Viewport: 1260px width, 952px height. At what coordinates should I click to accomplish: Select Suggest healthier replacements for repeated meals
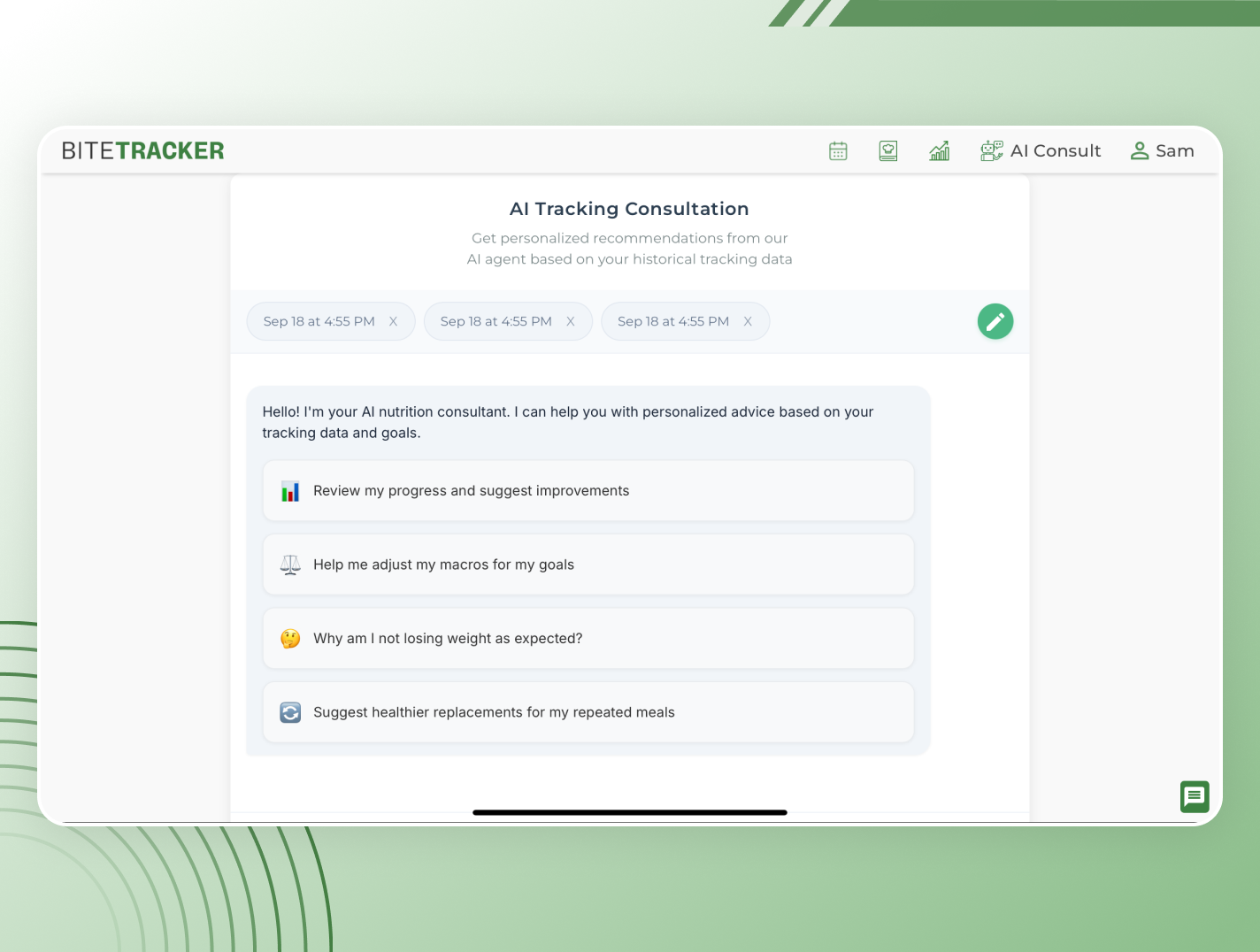[588, 712]
